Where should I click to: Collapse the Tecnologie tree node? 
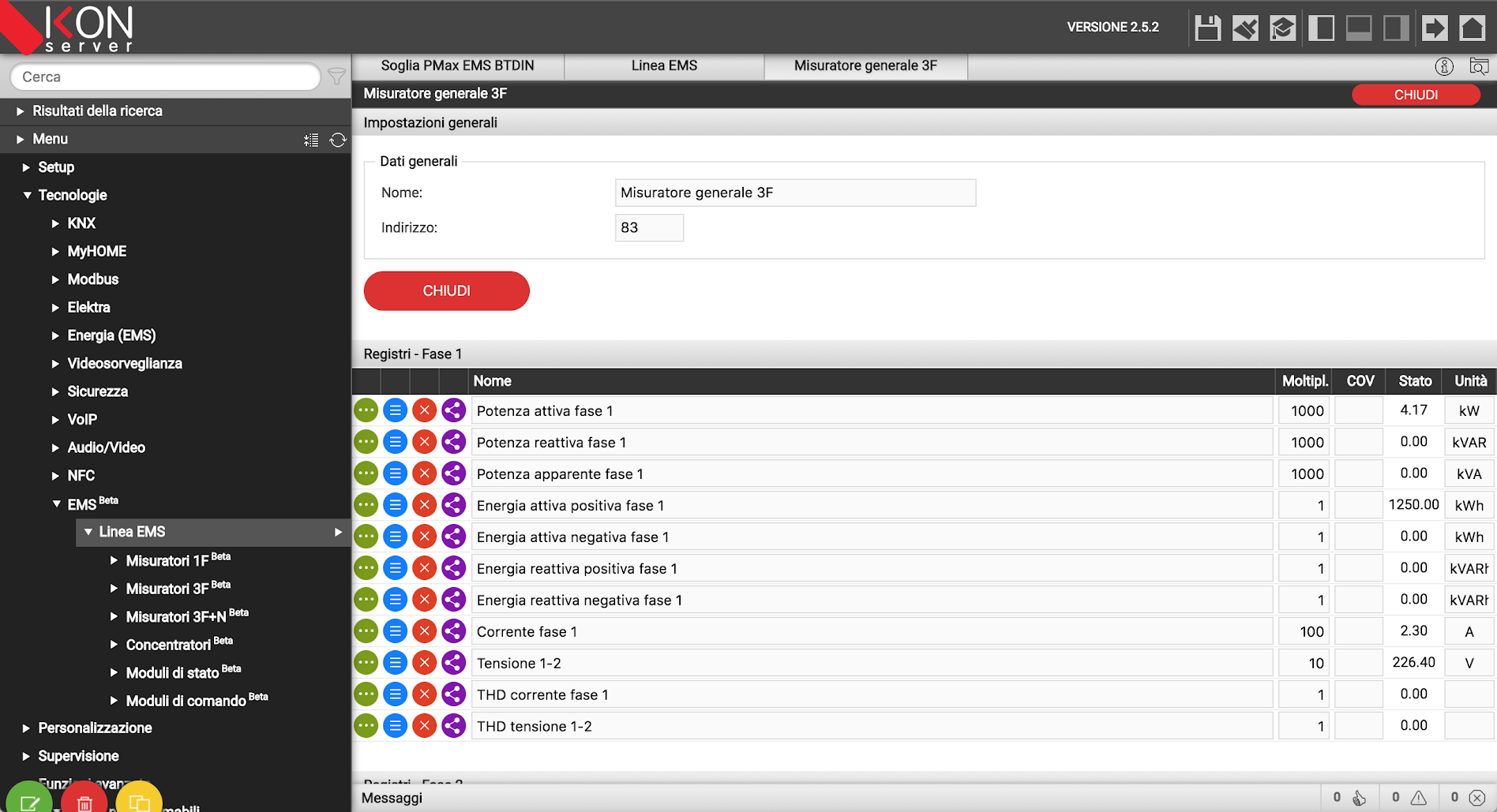(x=27, y=195)
